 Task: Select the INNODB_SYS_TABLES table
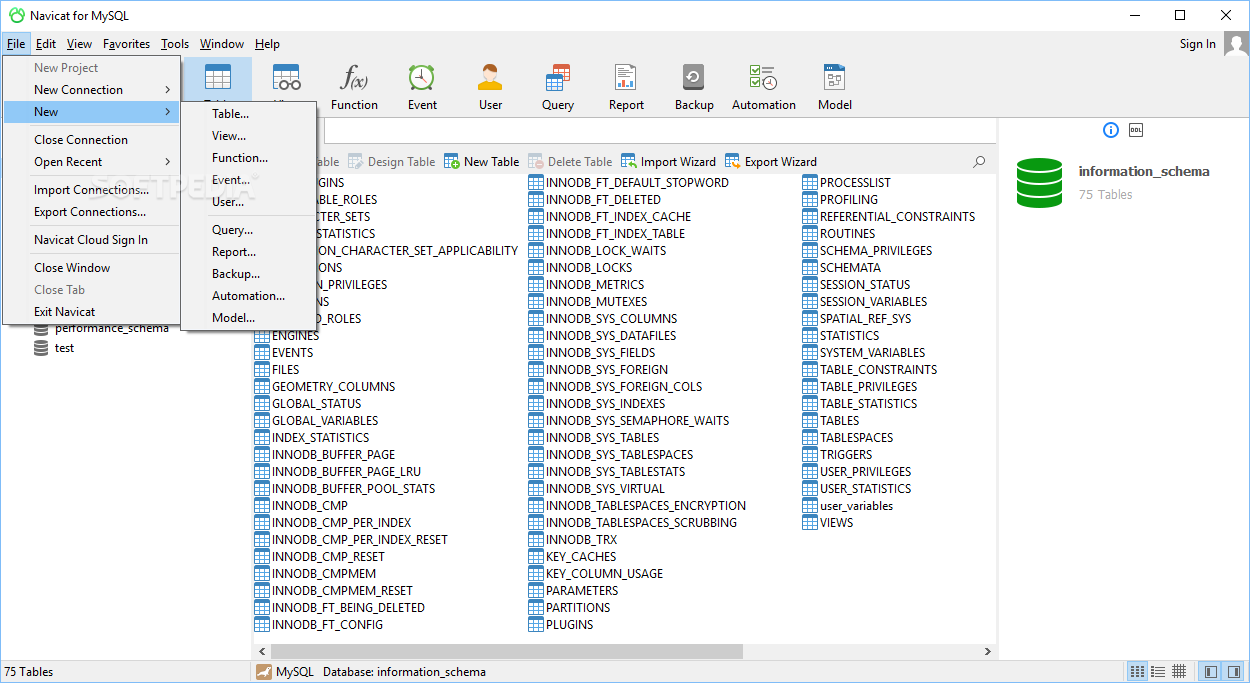click(594, 438)
